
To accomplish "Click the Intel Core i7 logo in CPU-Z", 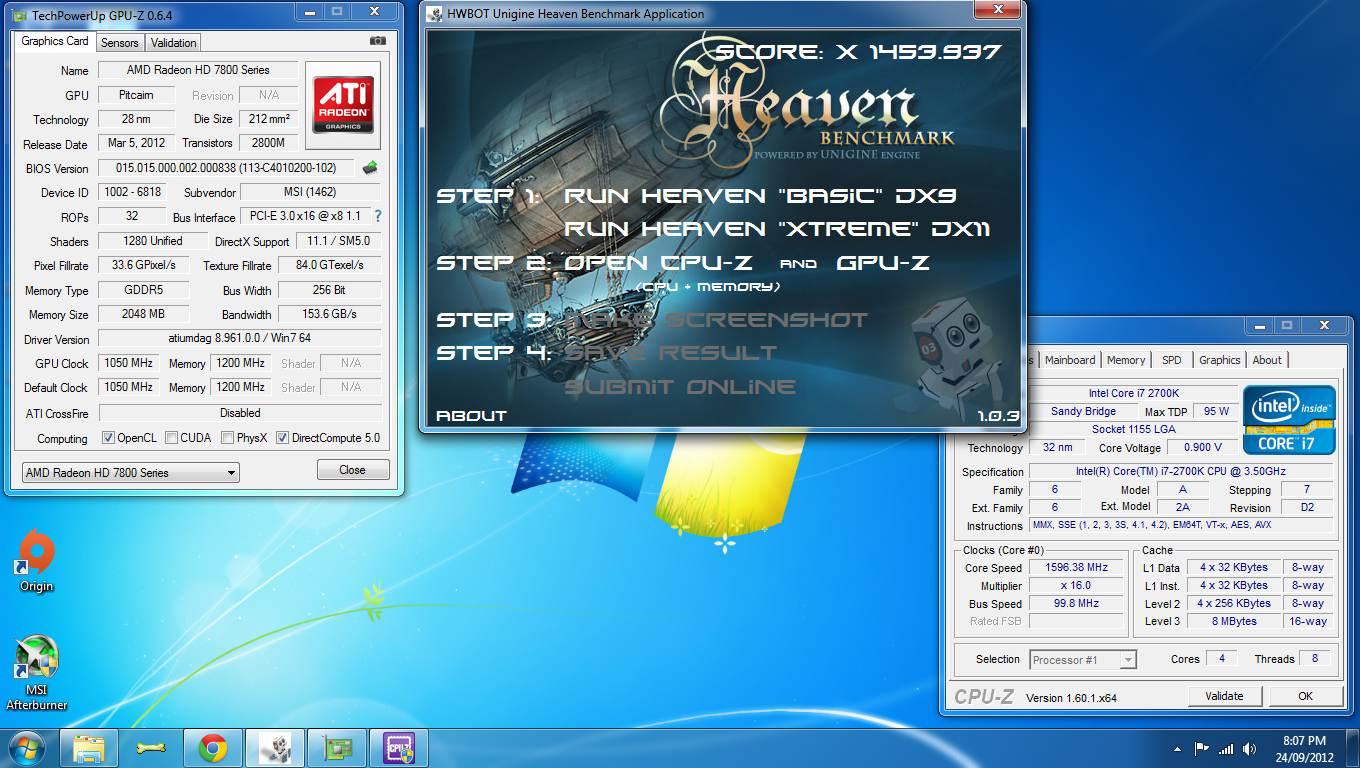I will click(x=1289, y=419).
